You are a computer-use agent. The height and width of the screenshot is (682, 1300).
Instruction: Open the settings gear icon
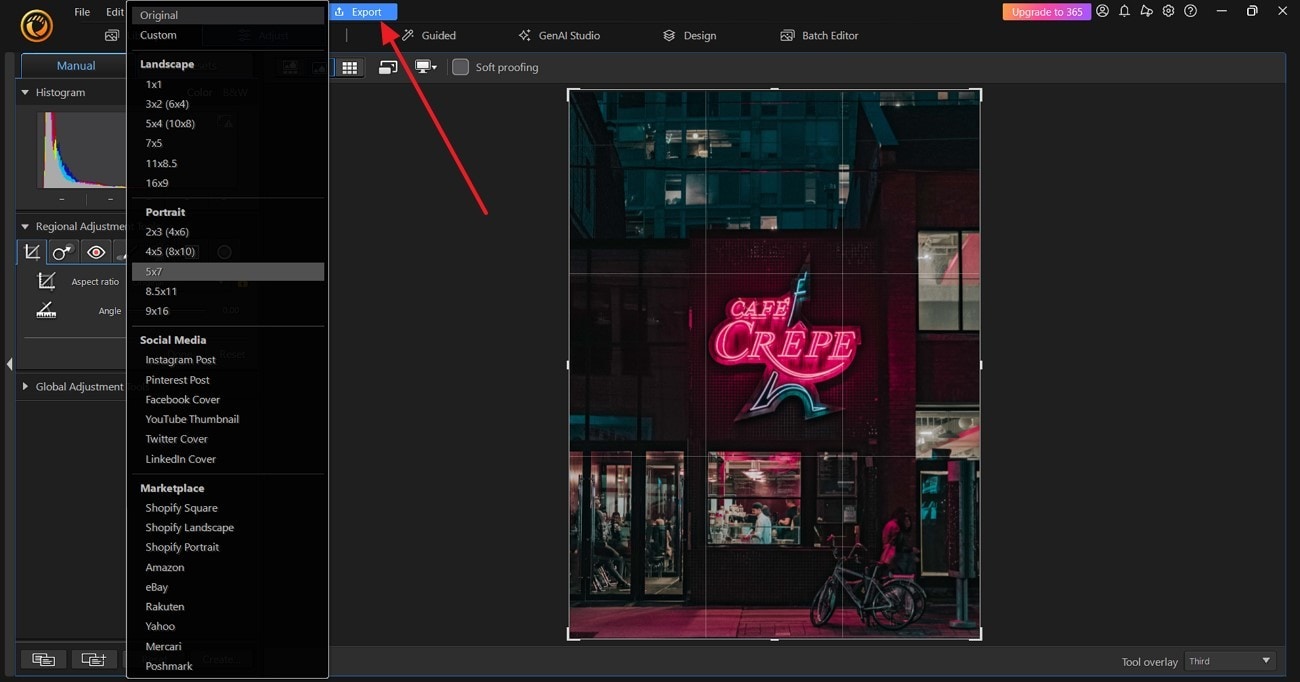[1168, 11]
